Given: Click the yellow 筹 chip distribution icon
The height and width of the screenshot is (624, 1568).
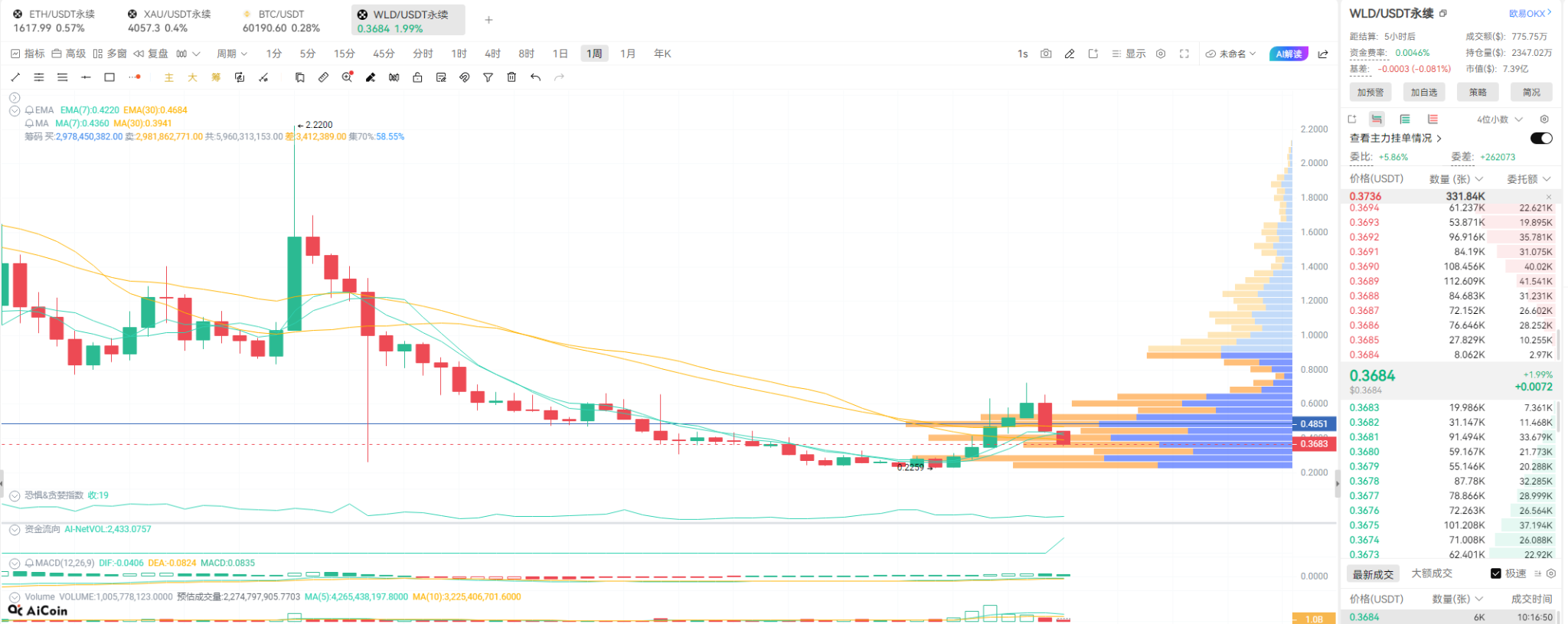Looking at the screenshot, I should (216, 77).
